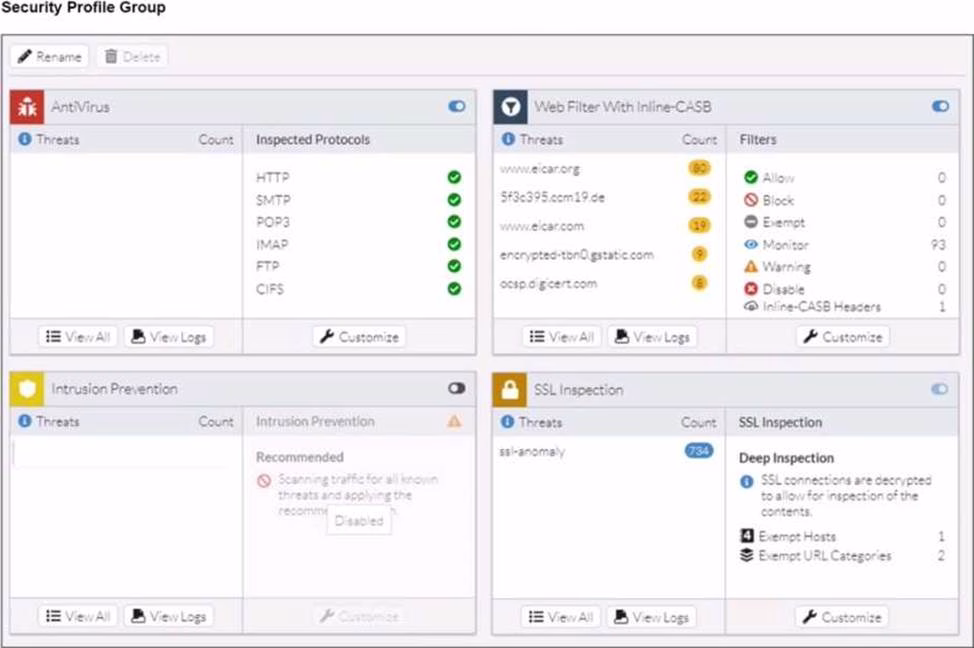Click the green check next to SMTP
The image size is (974, 648).
[x=454, y=199]
